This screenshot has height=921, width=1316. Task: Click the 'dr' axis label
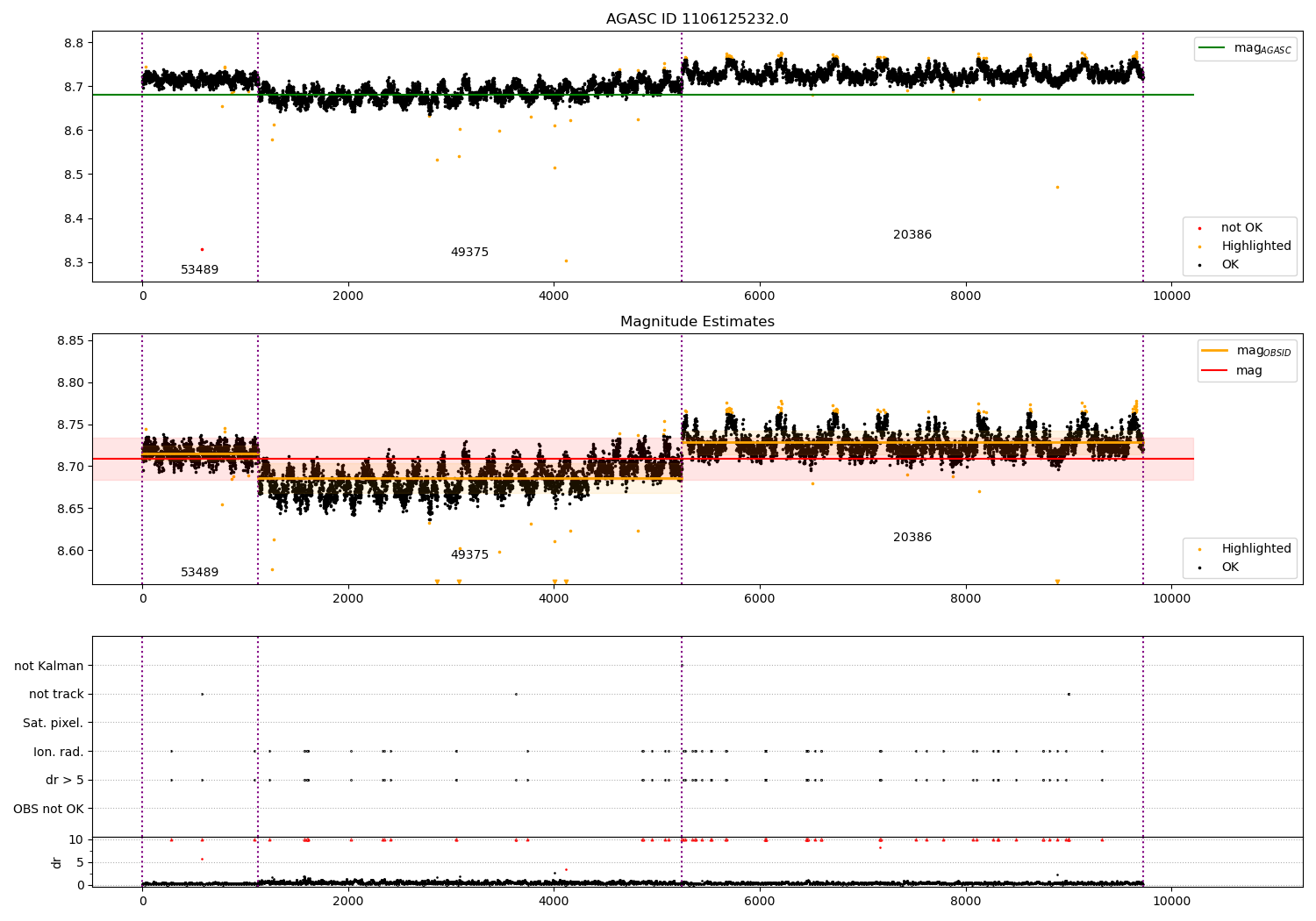(x=57, y=863)
